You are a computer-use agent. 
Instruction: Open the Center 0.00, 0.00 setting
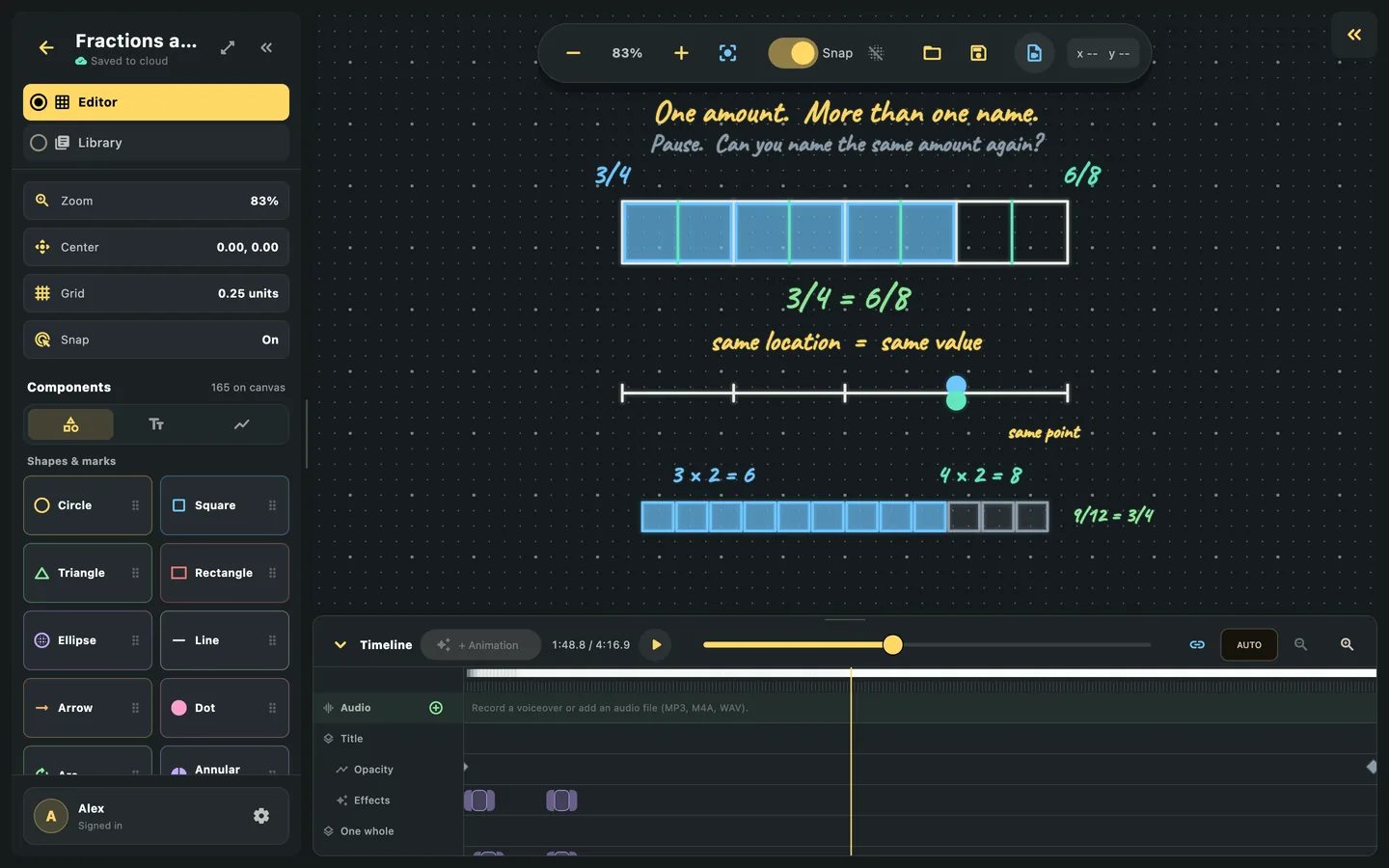(x=156, y=247)
